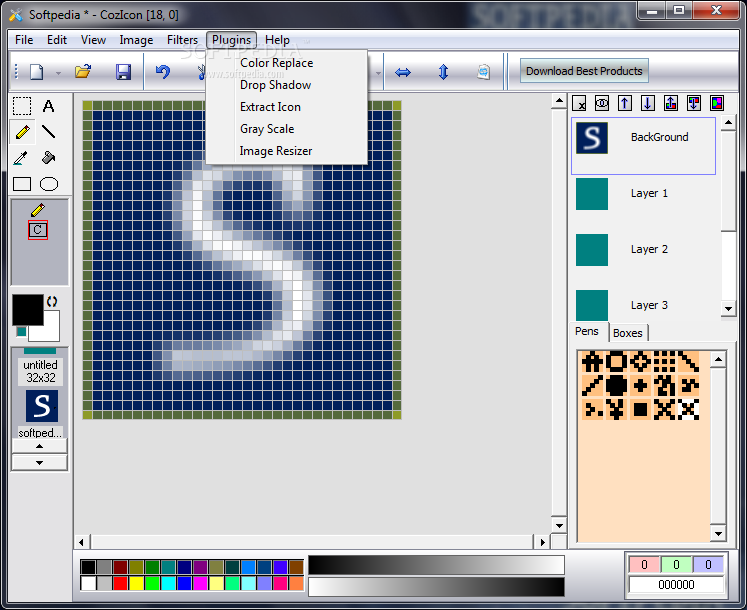The width and height of the screenshot is (747, 610).
Task: Pick the red swatch in palette
Action: point(120,583)
